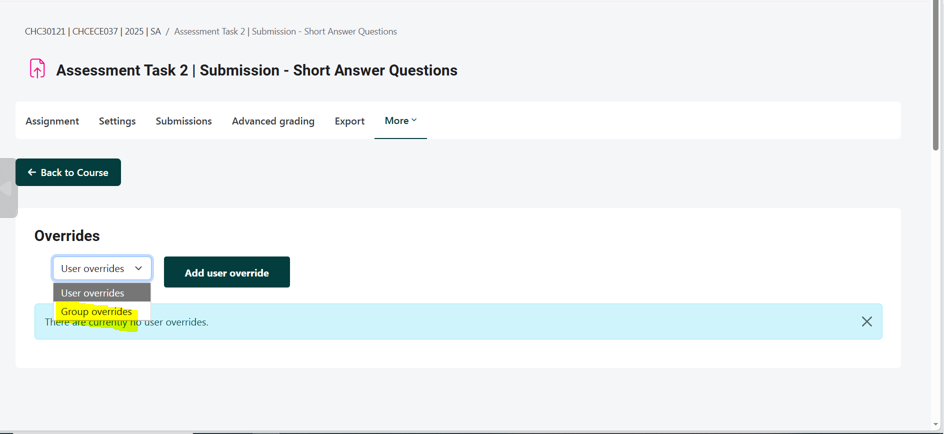This screenshot has width=944, height=434.
Task: Click the scrollbar up arrow
Action: (936, 5)
